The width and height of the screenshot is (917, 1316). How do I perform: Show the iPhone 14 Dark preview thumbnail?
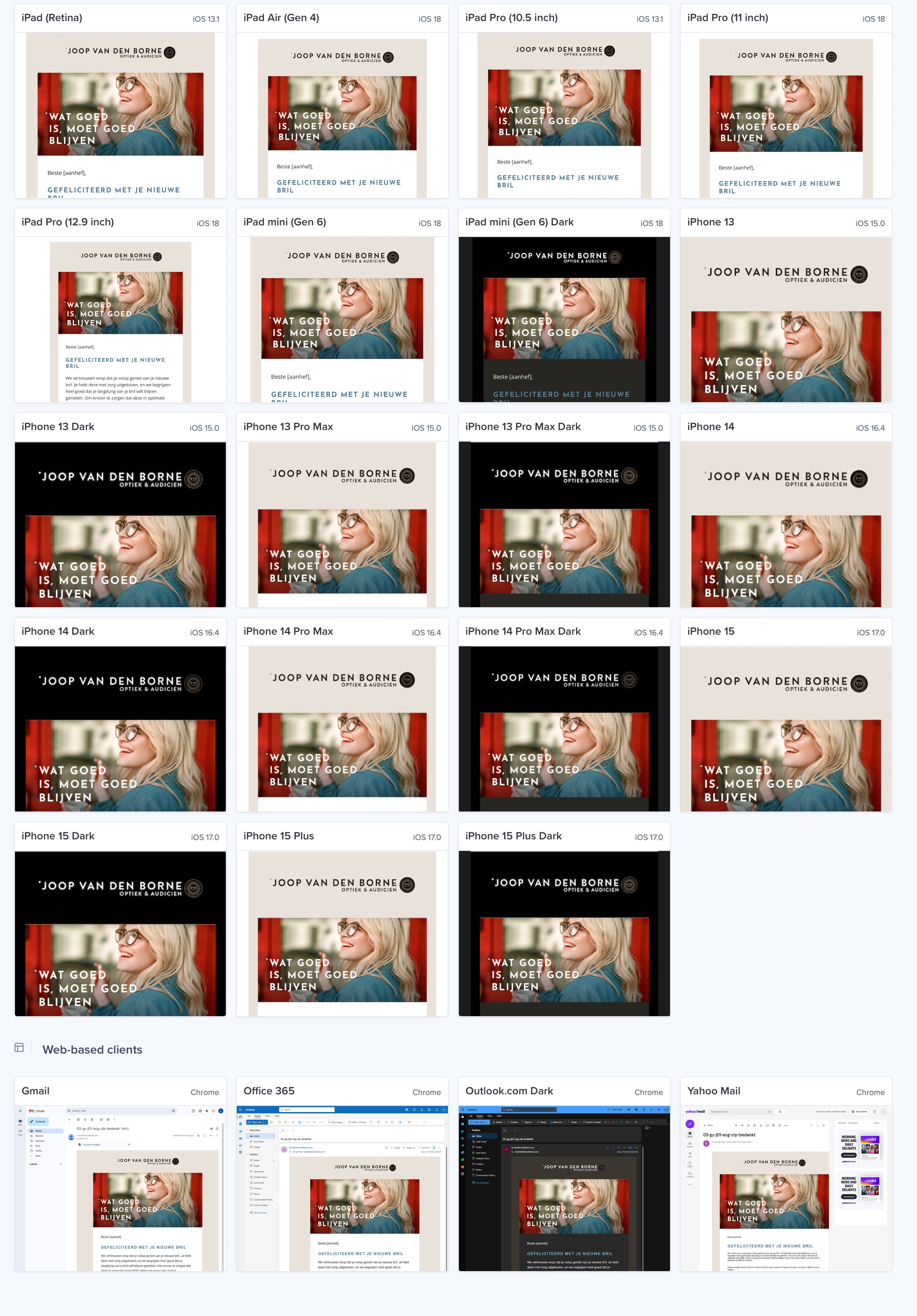120,729
